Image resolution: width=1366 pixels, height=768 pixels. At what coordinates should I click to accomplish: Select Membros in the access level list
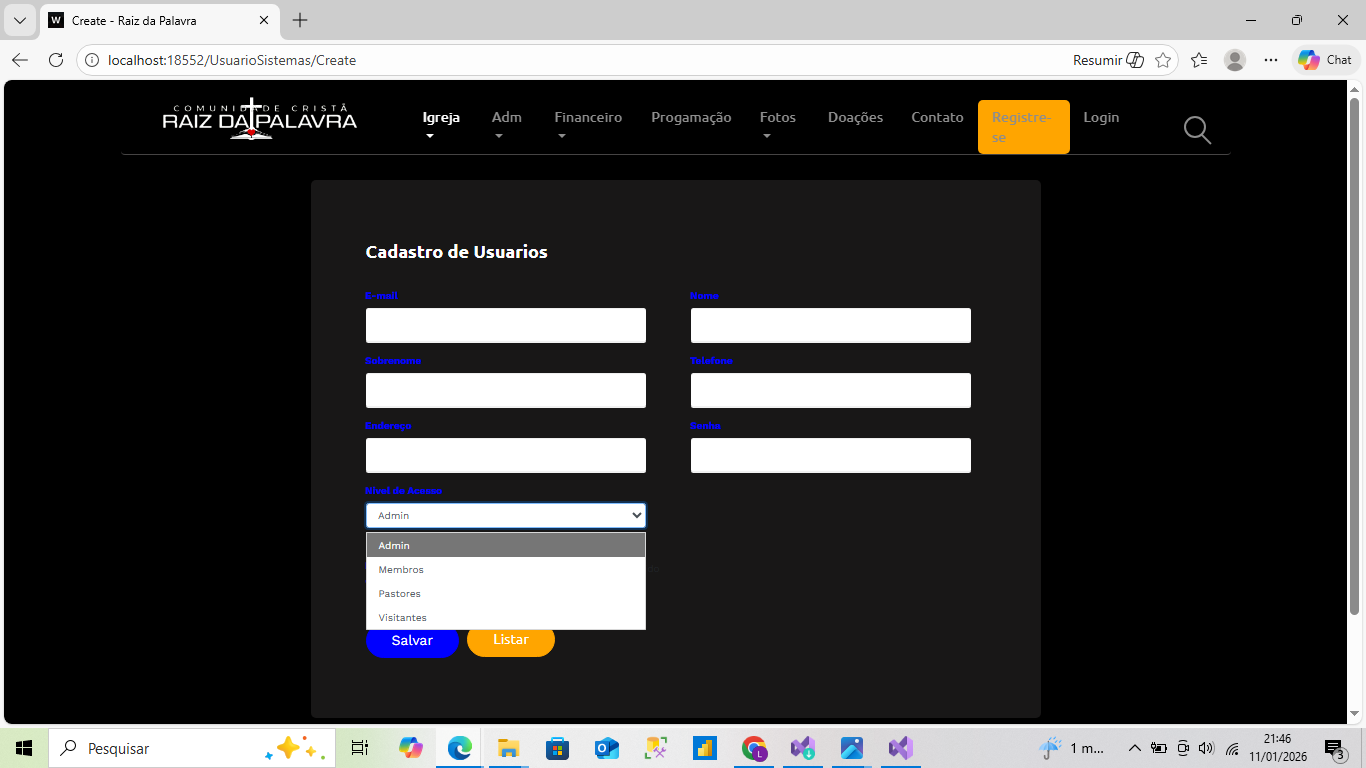tap(401, 570)
